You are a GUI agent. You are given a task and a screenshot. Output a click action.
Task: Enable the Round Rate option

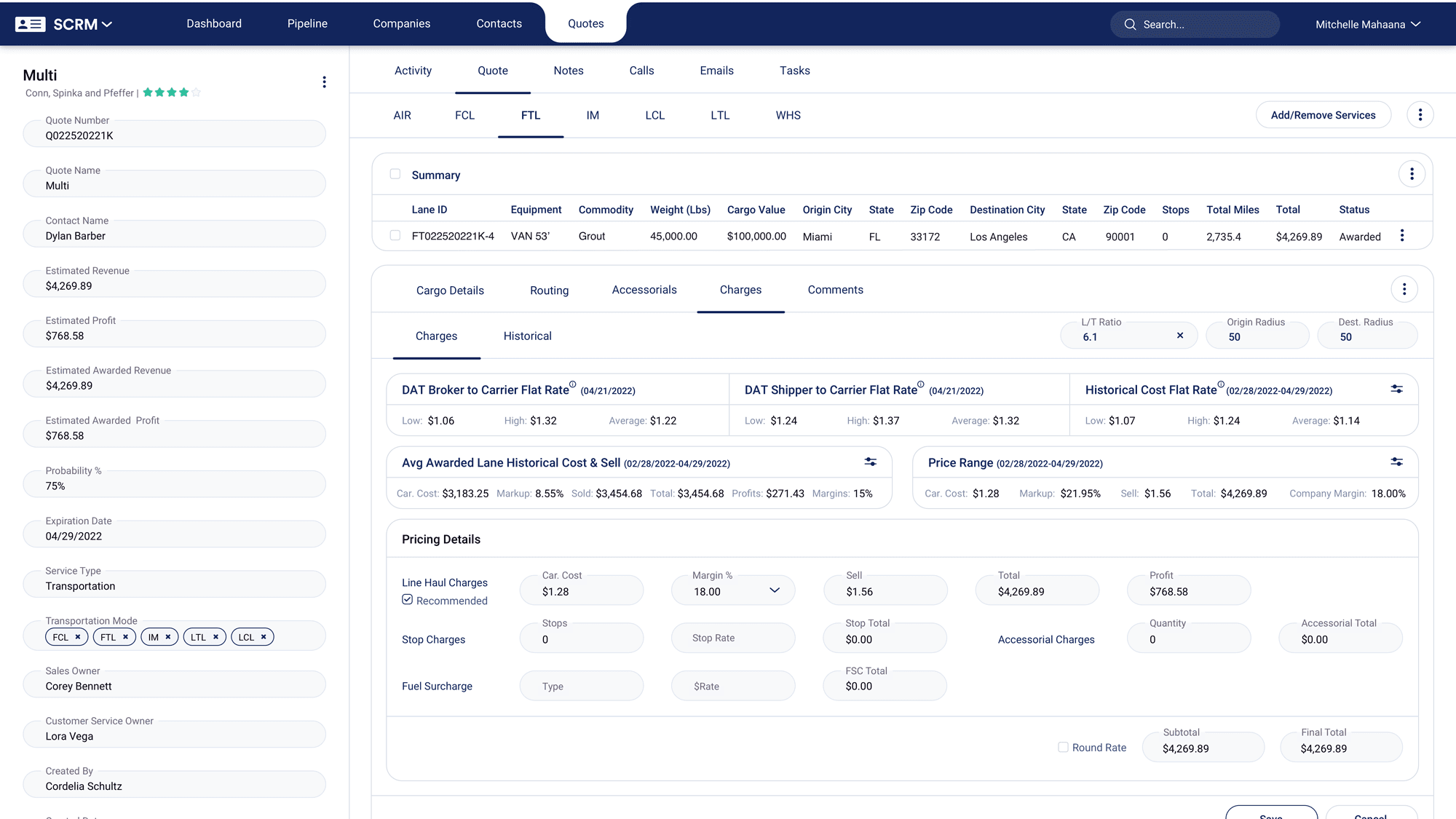(1062, 747)
